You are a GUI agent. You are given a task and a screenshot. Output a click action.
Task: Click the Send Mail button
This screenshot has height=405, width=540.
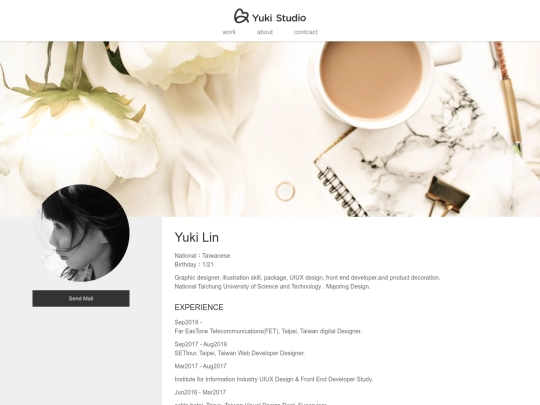coord(81,298)
